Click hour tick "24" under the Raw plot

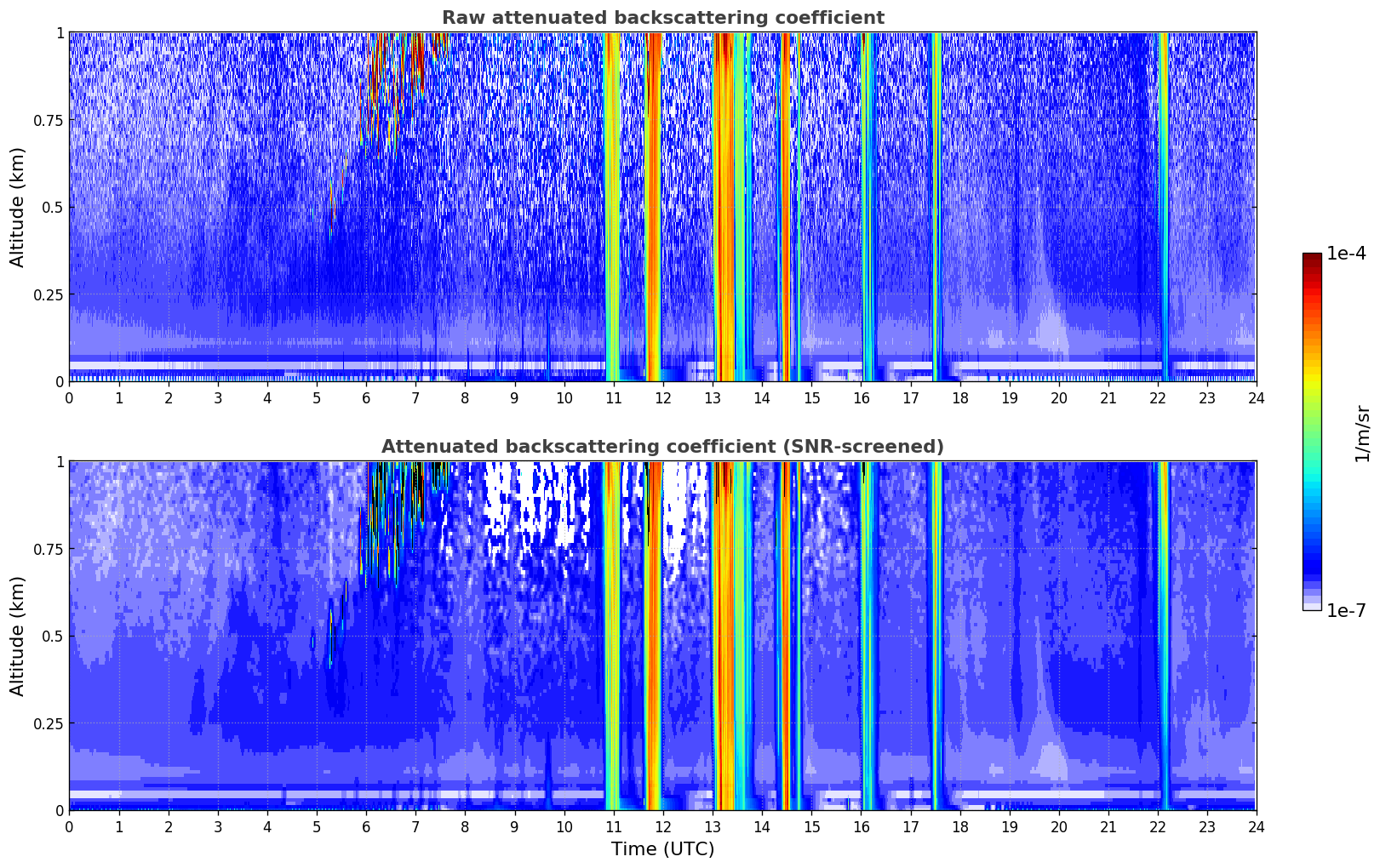tap(1257, 397)
